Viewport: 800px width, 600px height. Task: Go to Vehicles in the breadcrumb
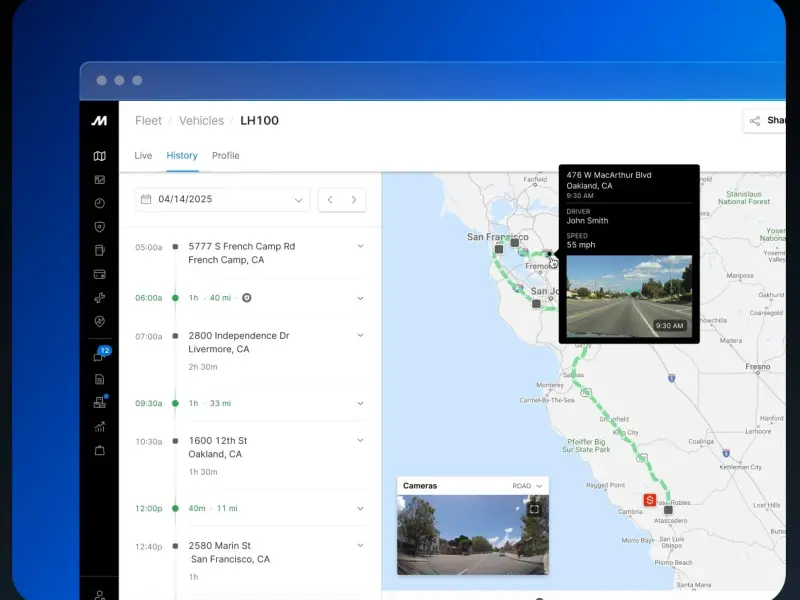click(x=201, y=121)
